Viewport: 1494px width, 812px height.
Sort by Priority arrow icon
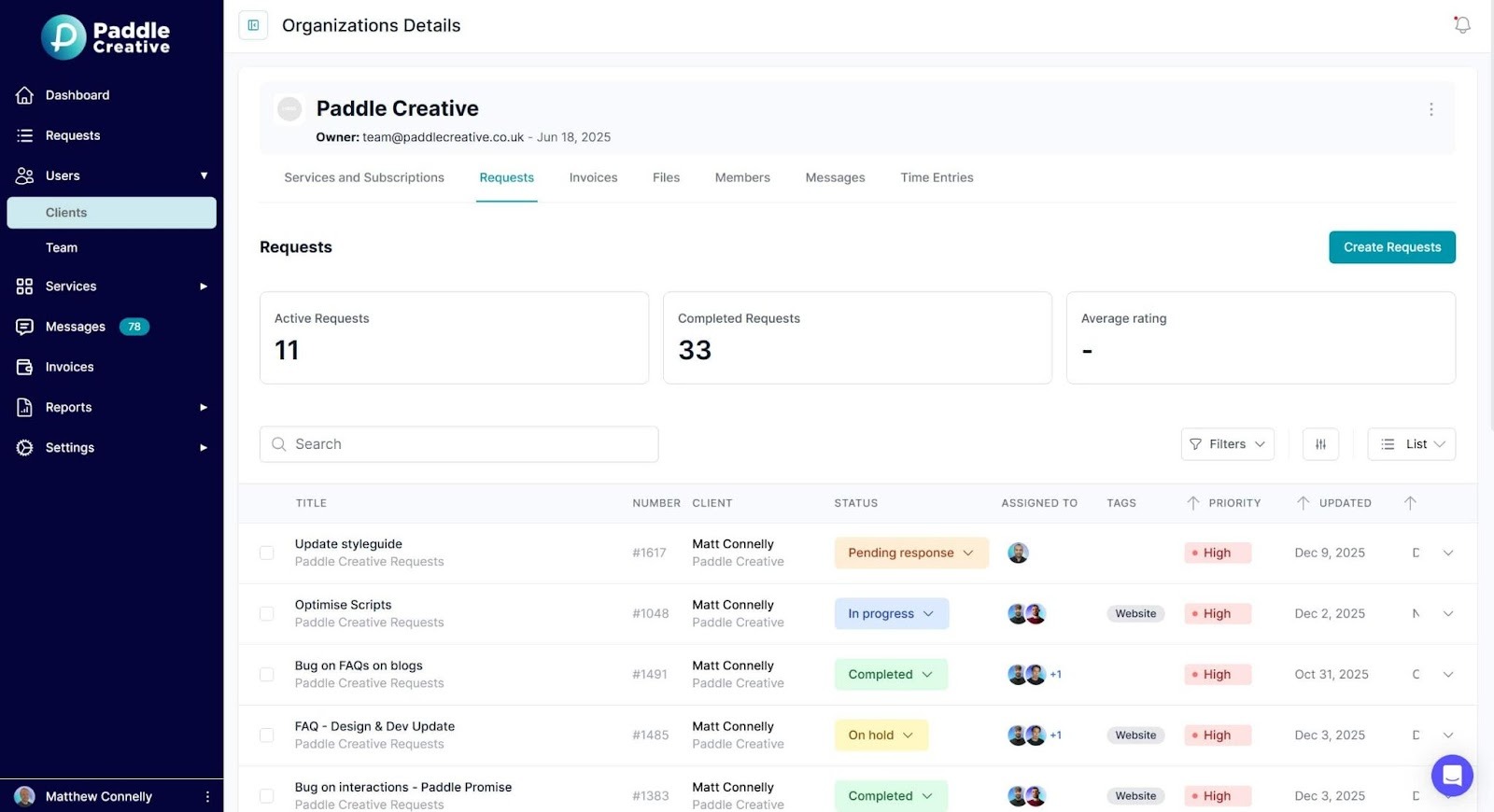1192,503
